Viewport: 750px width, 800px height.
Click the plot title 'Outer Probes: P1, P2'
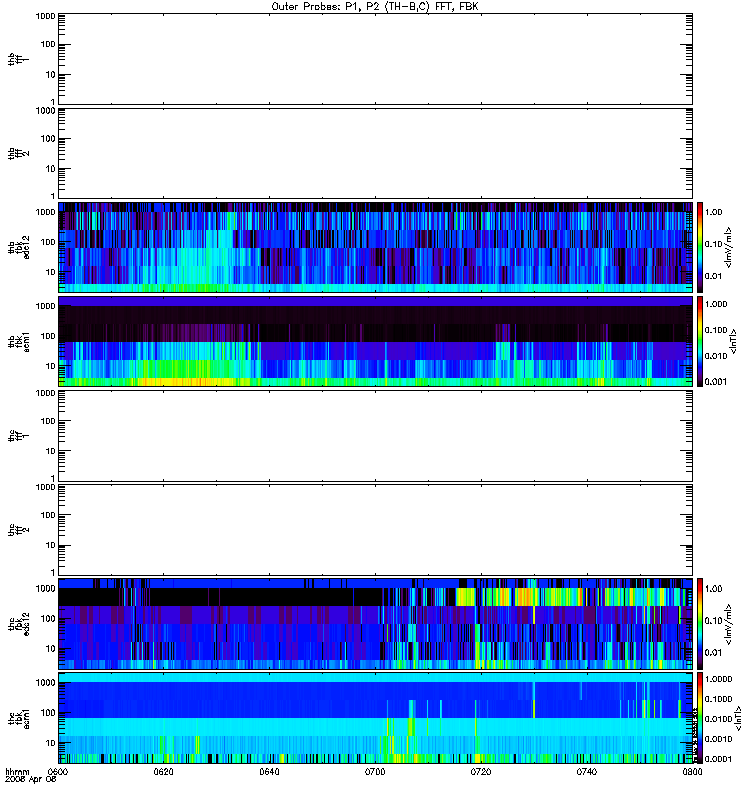[326, 7]
